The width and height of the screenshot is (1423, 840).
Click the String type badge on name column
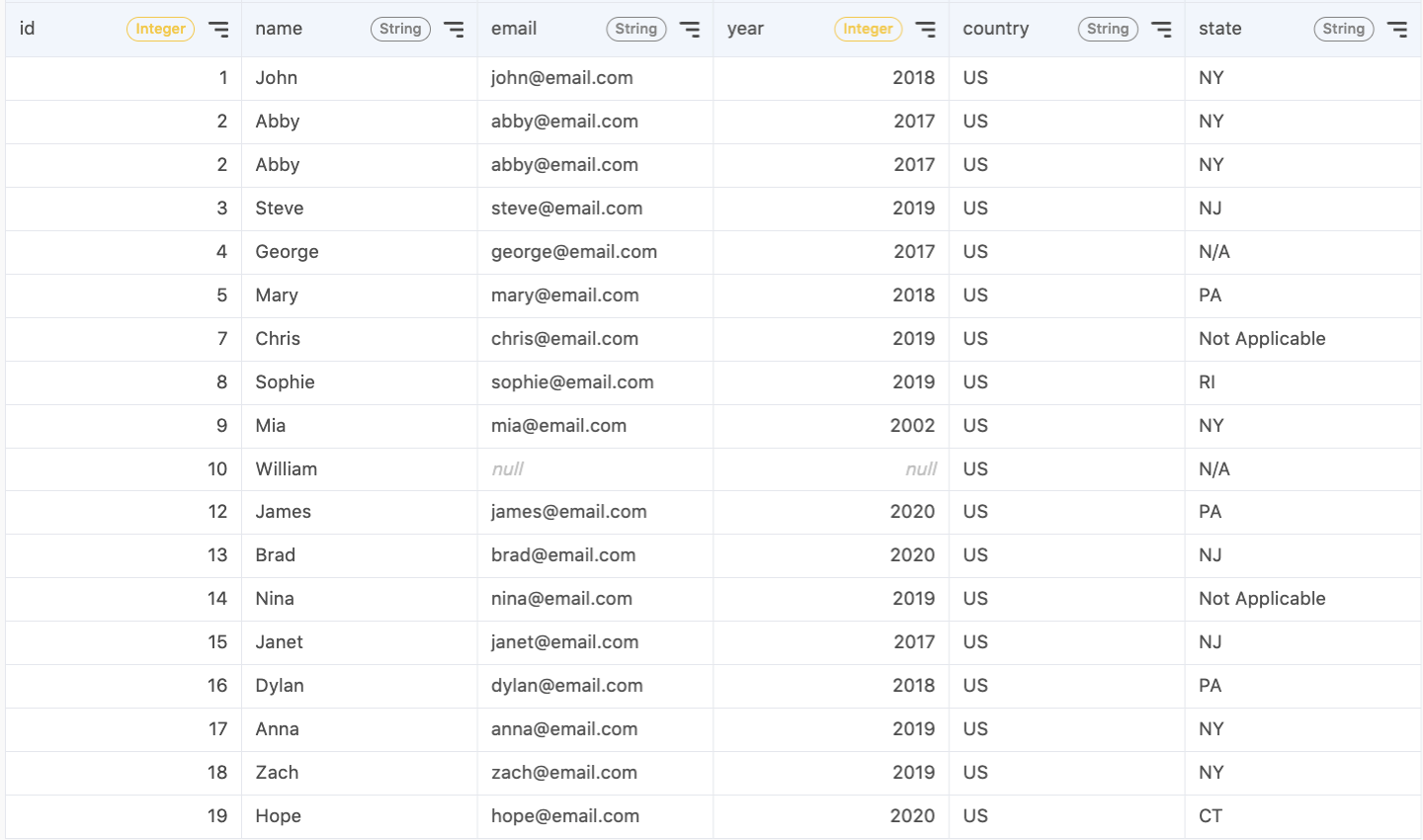click(x=400, y=30)
